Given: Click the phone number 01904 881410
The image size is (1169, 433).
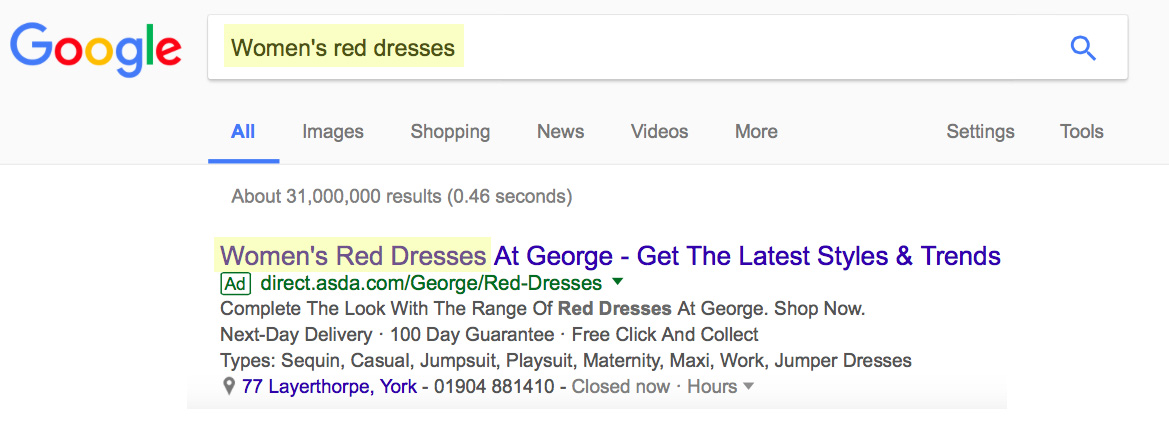Looking at the screenshot, I should (494, 387).
